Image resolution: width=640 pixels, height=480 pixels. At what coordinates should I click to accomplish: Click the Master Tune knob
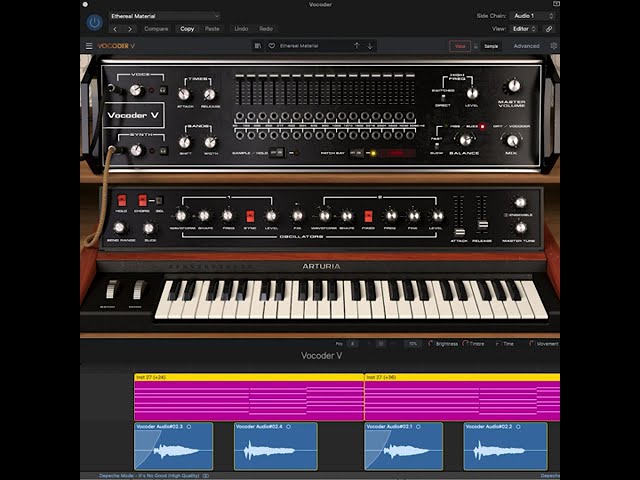tap(520, 228)
